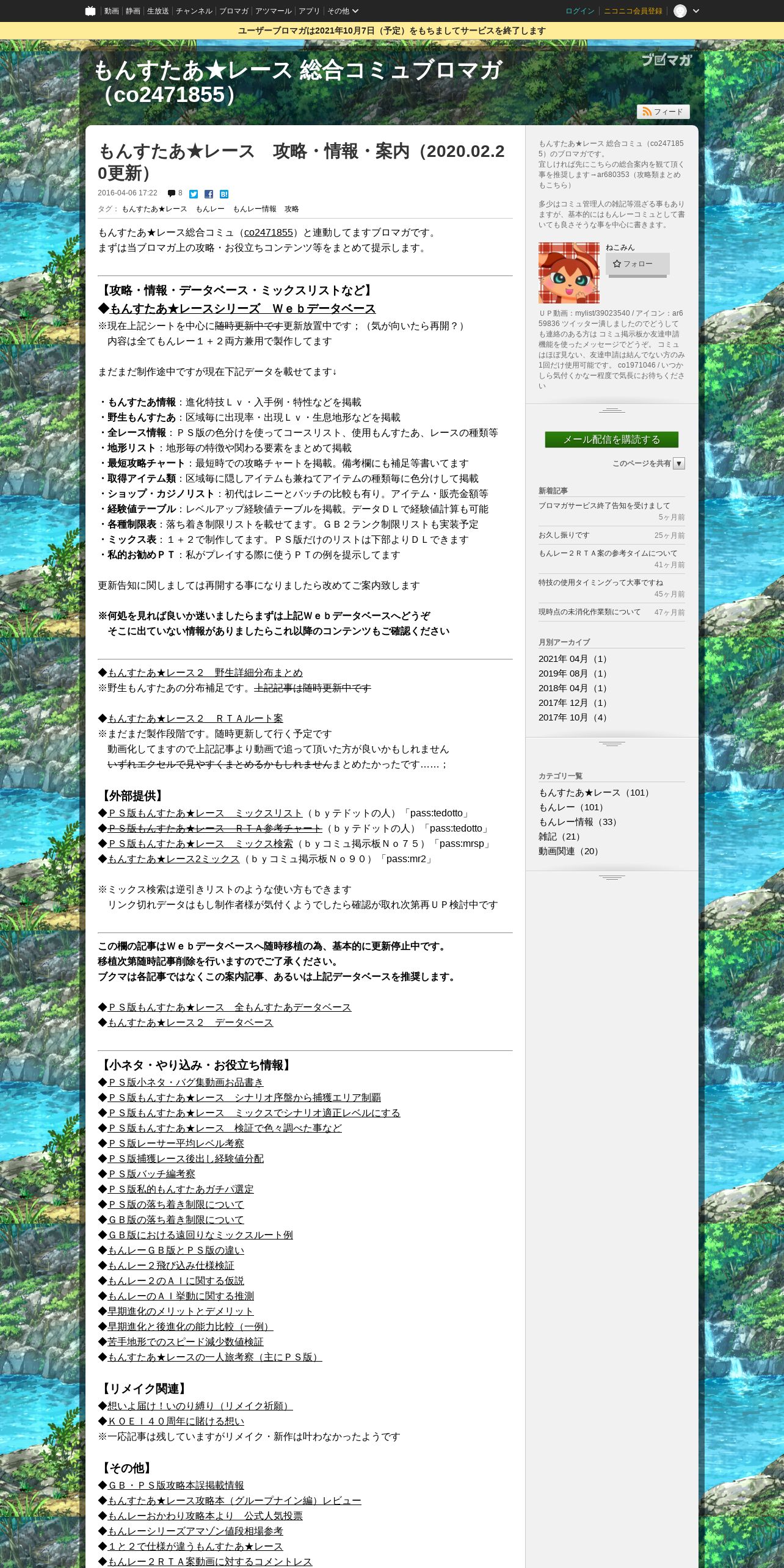Image resolution: width=784 pixels, height=1568 pixels.
Task: Open 苦手地形でのスピード減少数値検証 link
Action: [186, 1342]
